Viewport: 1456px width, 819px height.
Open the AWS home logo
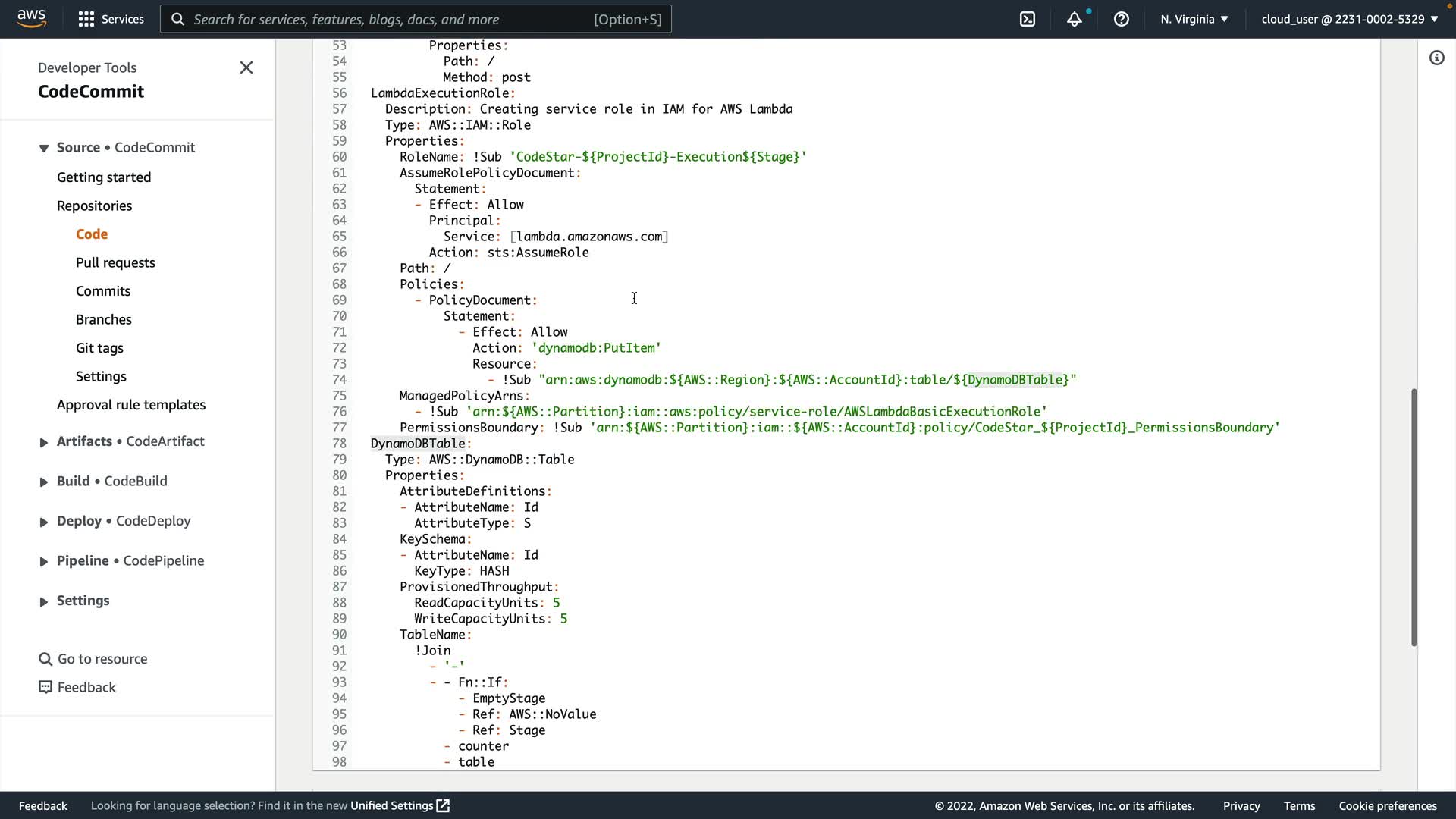coord(31,18)
